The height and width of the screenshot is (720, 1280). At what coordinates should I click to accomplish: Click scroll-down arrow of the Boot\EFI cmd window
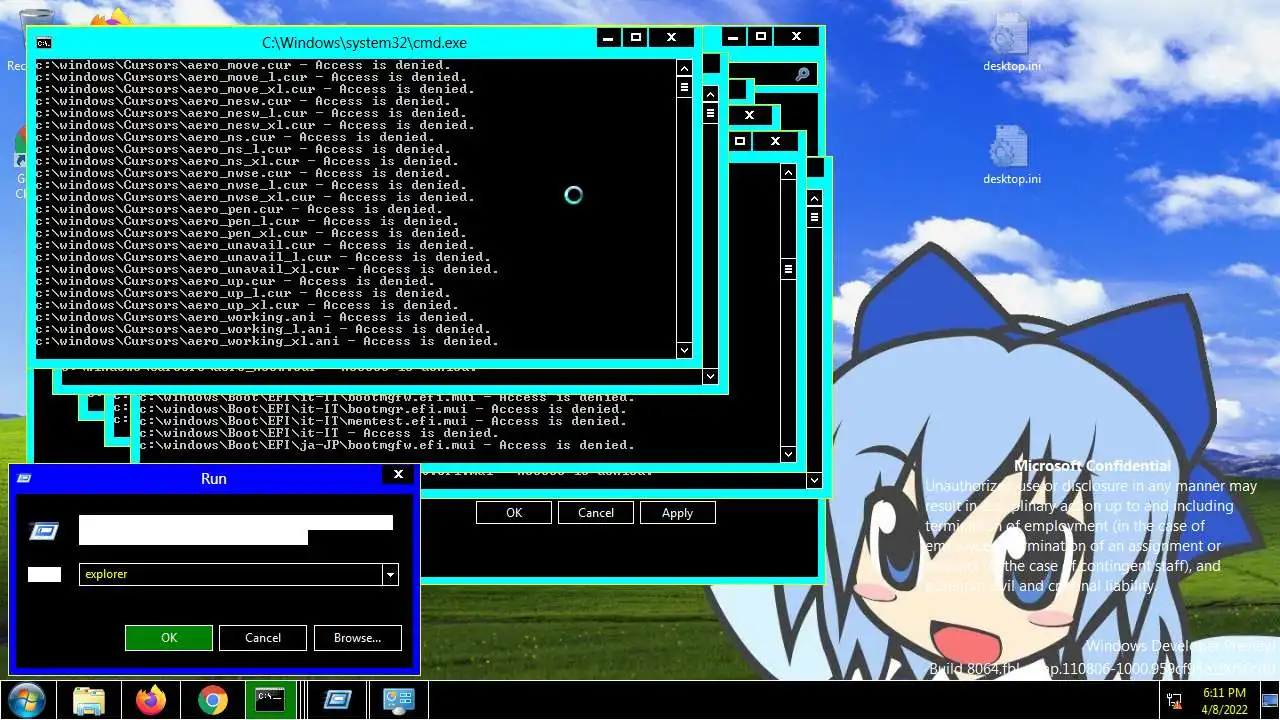[788, 454]
